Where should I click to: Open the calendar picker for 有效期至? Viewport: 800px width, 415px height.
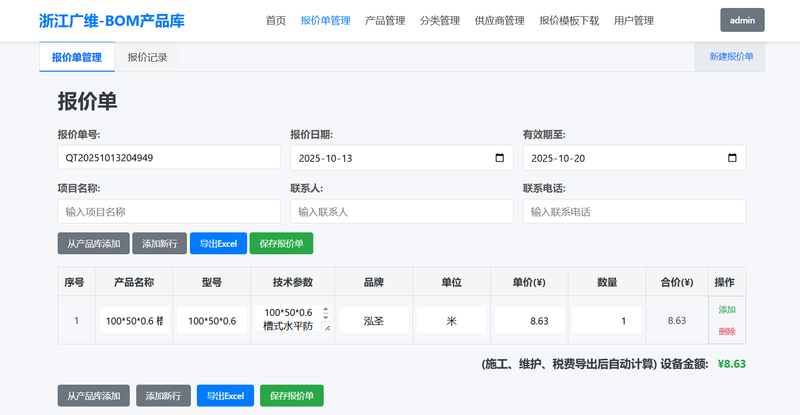pyautogui.click(x=732, y=158)
